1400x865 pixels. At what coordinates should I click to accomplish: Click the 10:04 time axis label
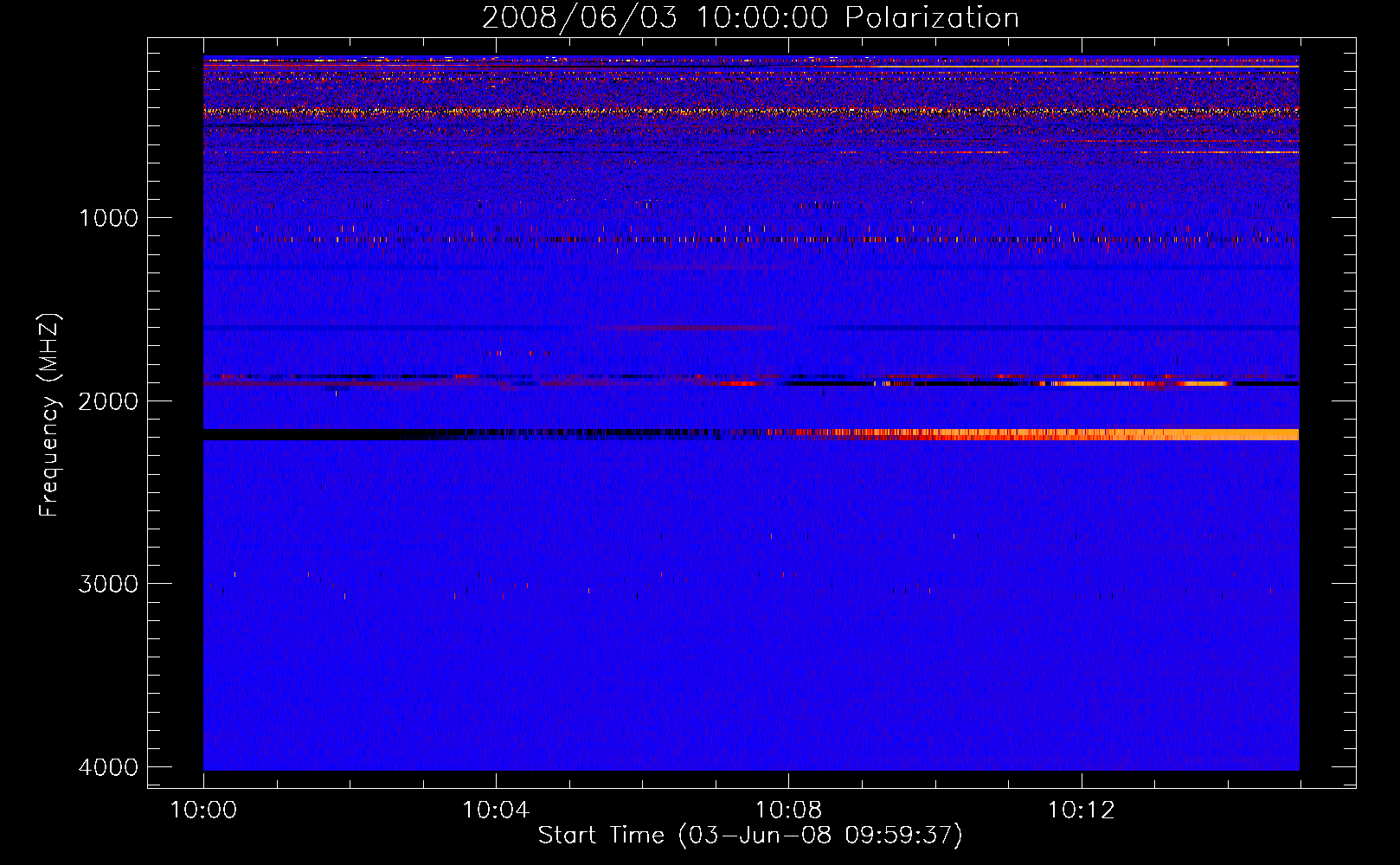[496, 811]
